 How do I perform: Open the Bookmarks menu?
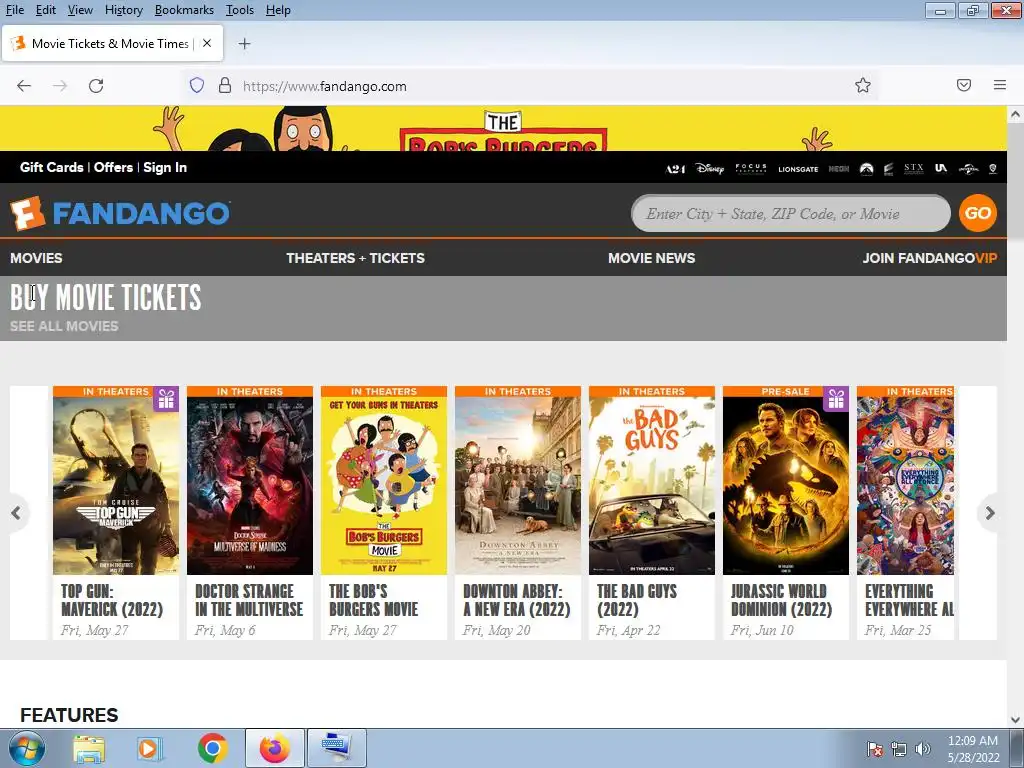click(x=184, y=10)
